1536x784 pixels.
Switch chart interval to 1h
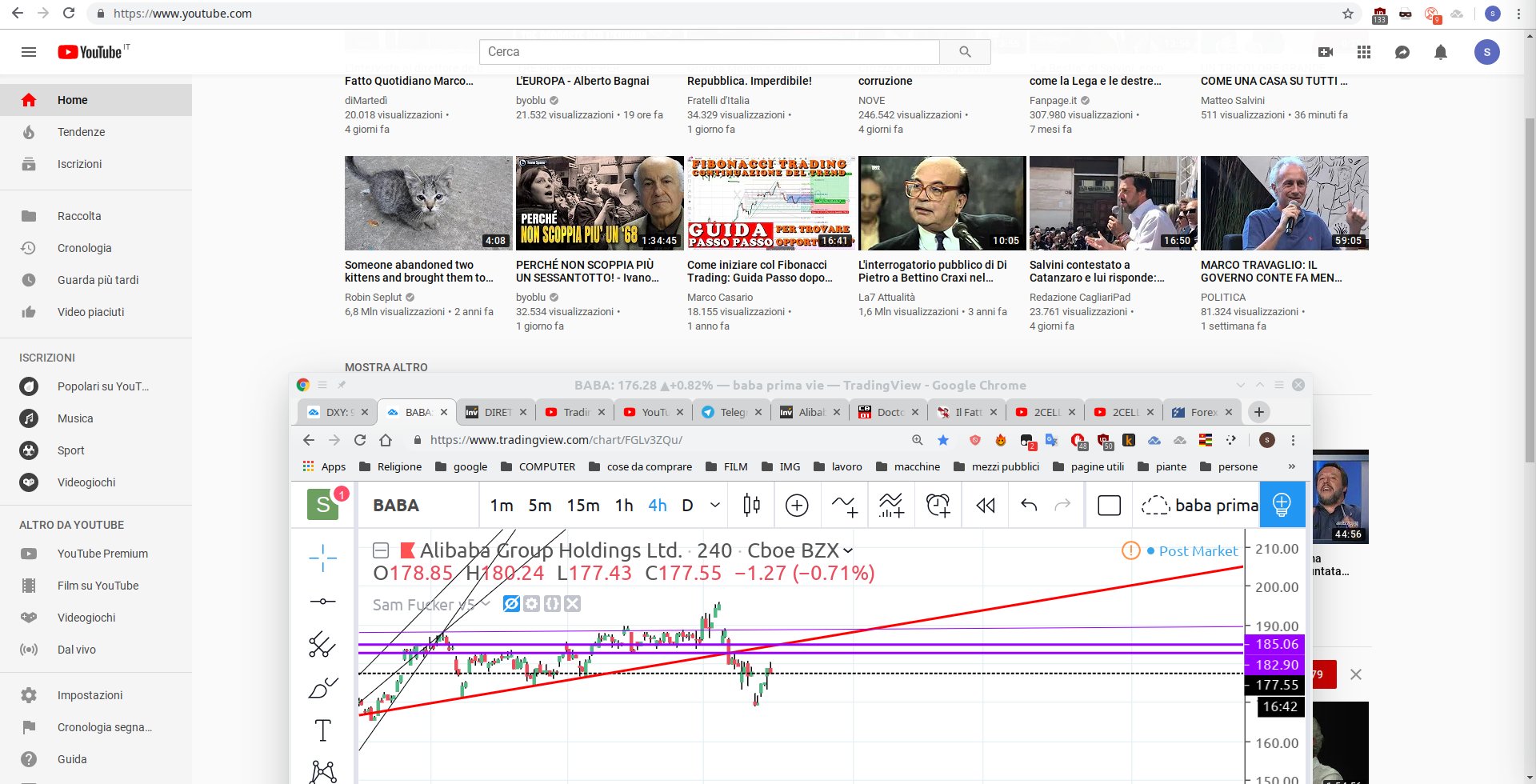pyautogui.click(x=624, y=505)
